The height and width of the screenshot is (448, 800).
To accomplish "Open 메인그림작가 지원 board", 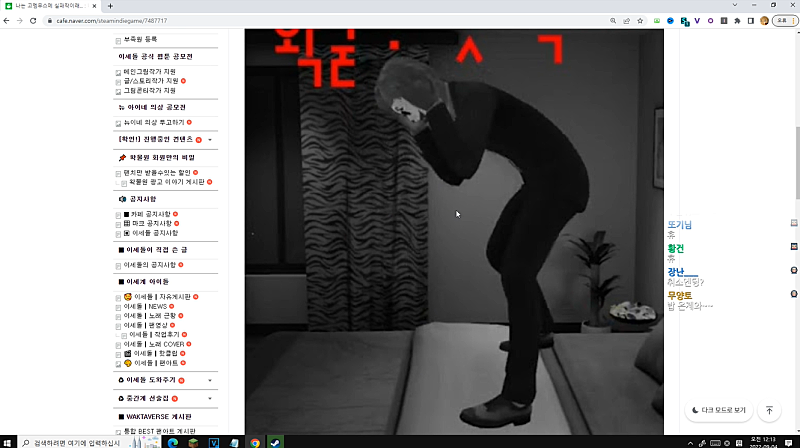I will click(x=149, y=72).
